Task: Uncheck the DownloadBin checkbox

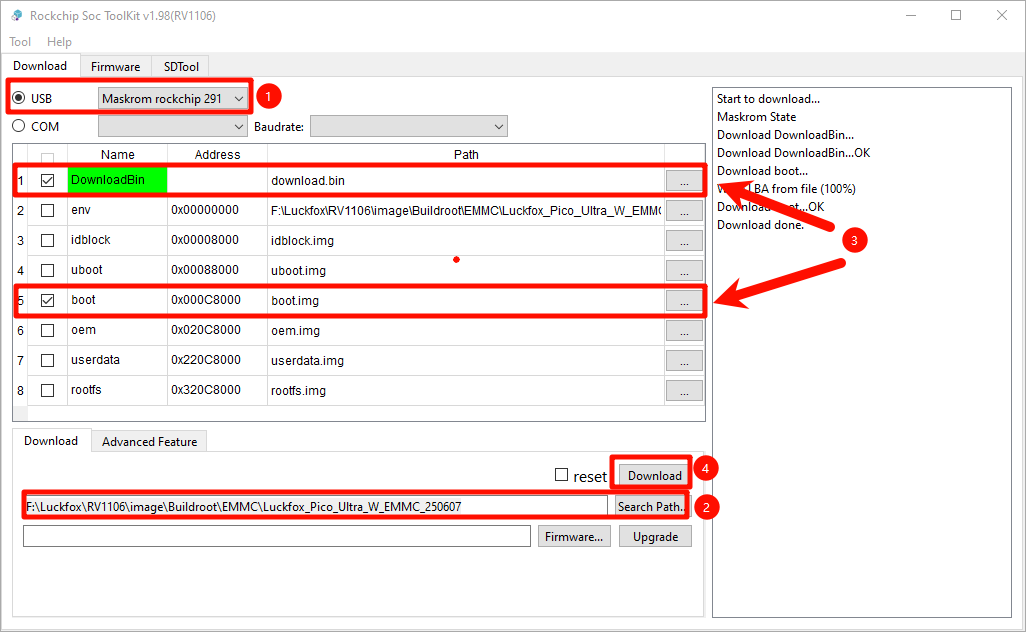Action: pyautogui.click(x=47, y=181)
